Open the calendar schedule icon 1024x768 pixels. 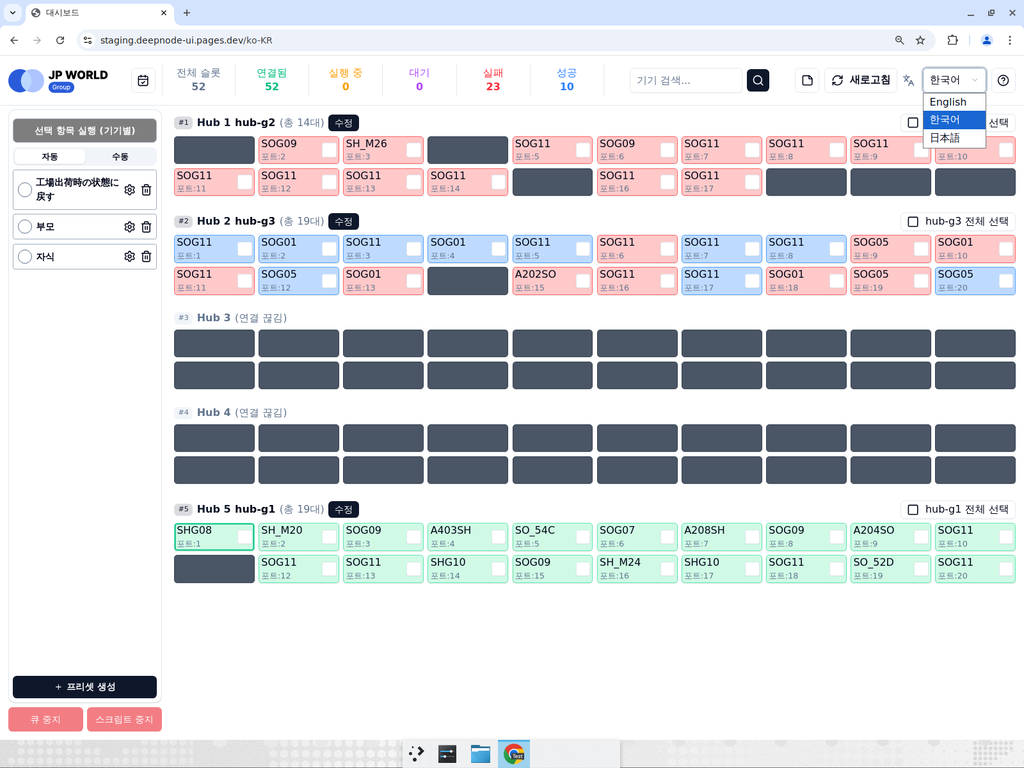point(143,80)
